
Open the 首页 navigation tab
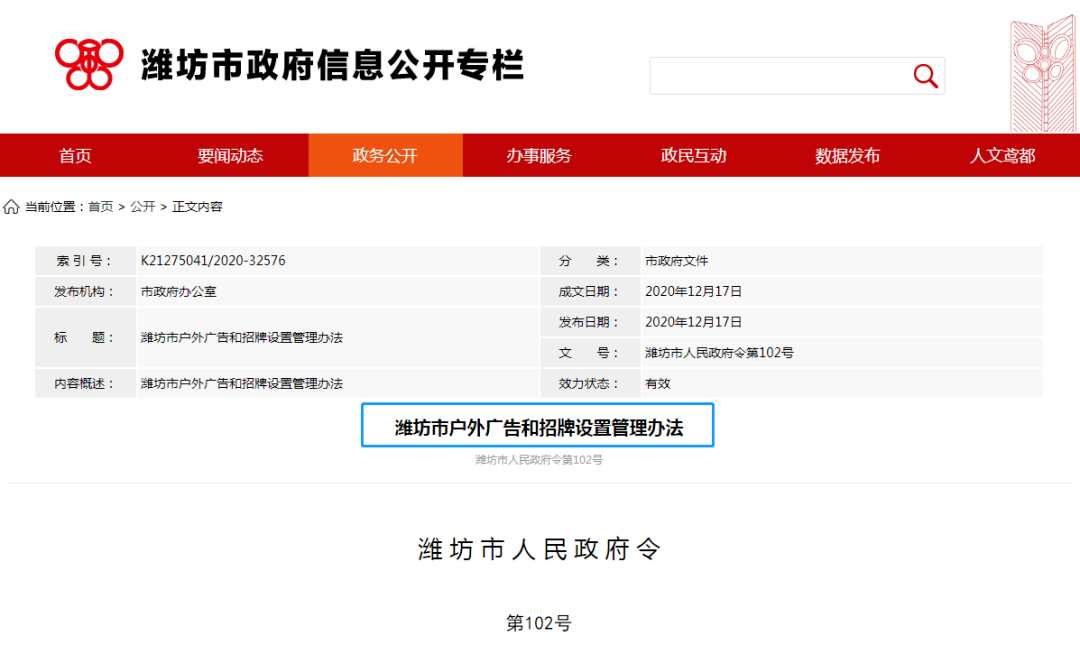click(x=75, y=156)
